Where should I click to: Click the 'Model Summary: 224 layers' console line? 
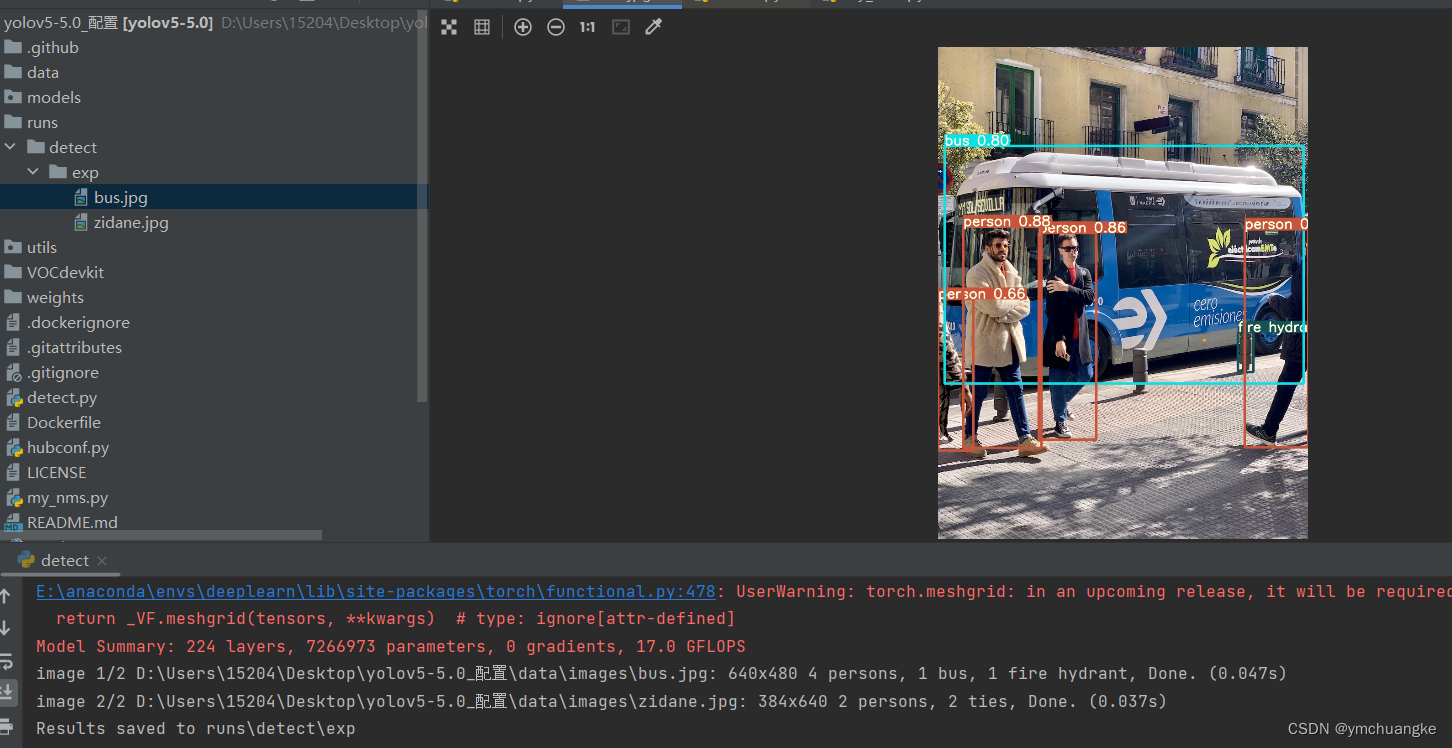[x=391, y=646]
